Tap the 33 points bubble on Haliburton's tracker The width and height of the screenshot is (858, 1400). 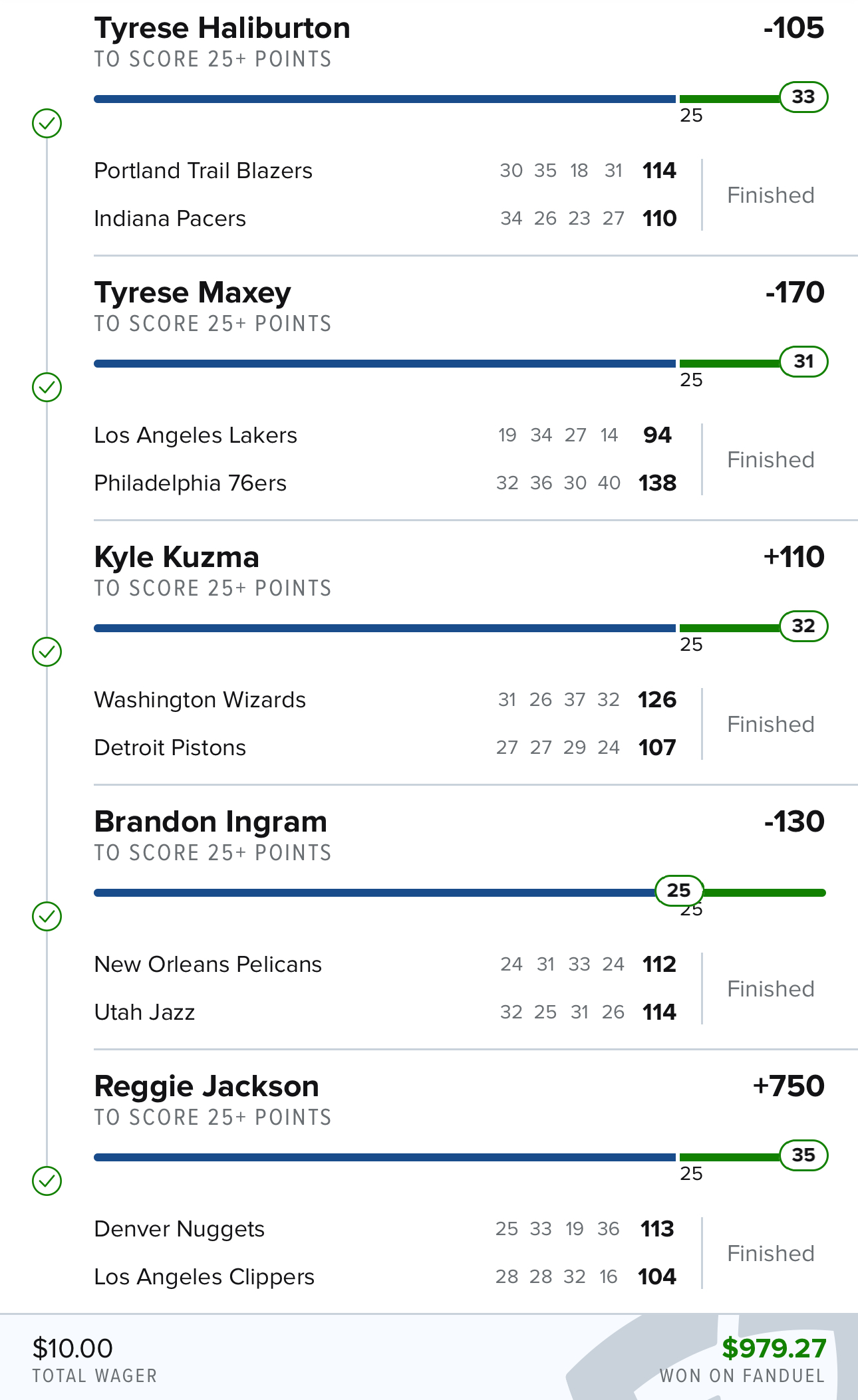point(803,97)
